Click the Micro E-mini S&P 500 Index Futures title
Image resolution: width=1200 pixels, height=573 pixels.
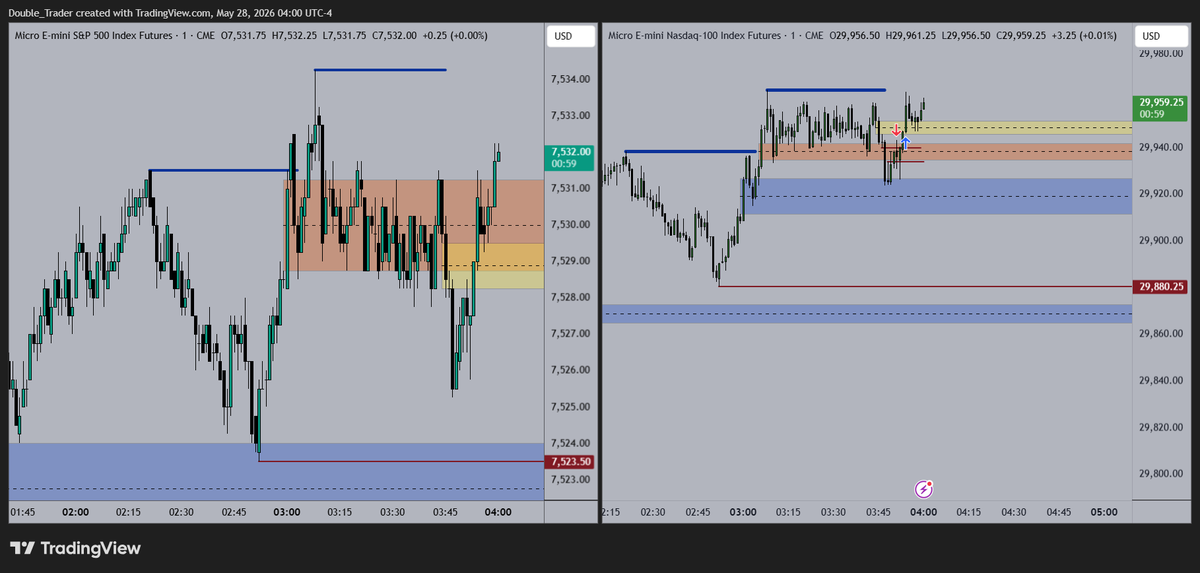point(95,36)
